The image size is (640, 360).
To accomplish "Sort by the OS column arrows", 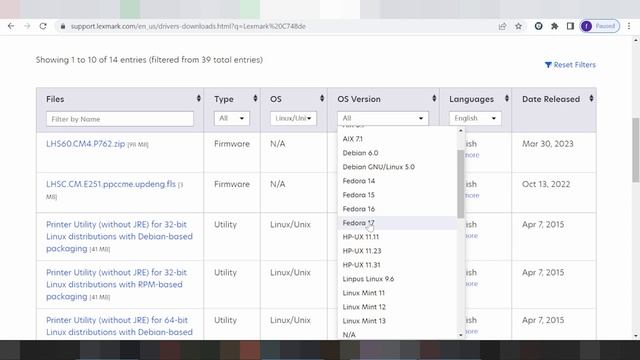I will [322, 98].
